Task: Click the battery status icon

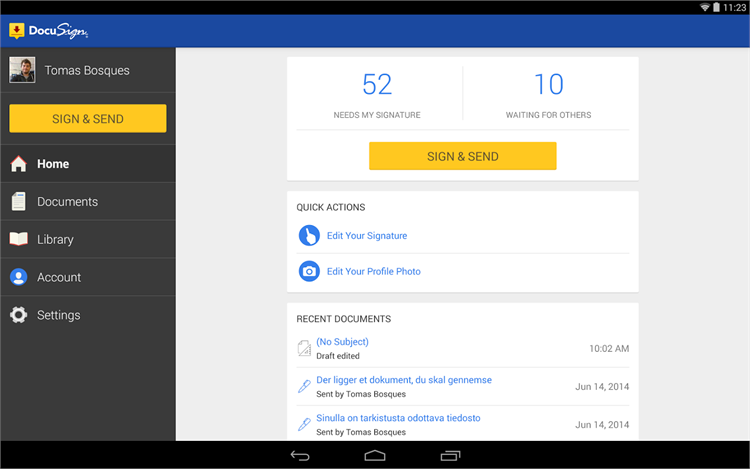Action: click(716, 7)
